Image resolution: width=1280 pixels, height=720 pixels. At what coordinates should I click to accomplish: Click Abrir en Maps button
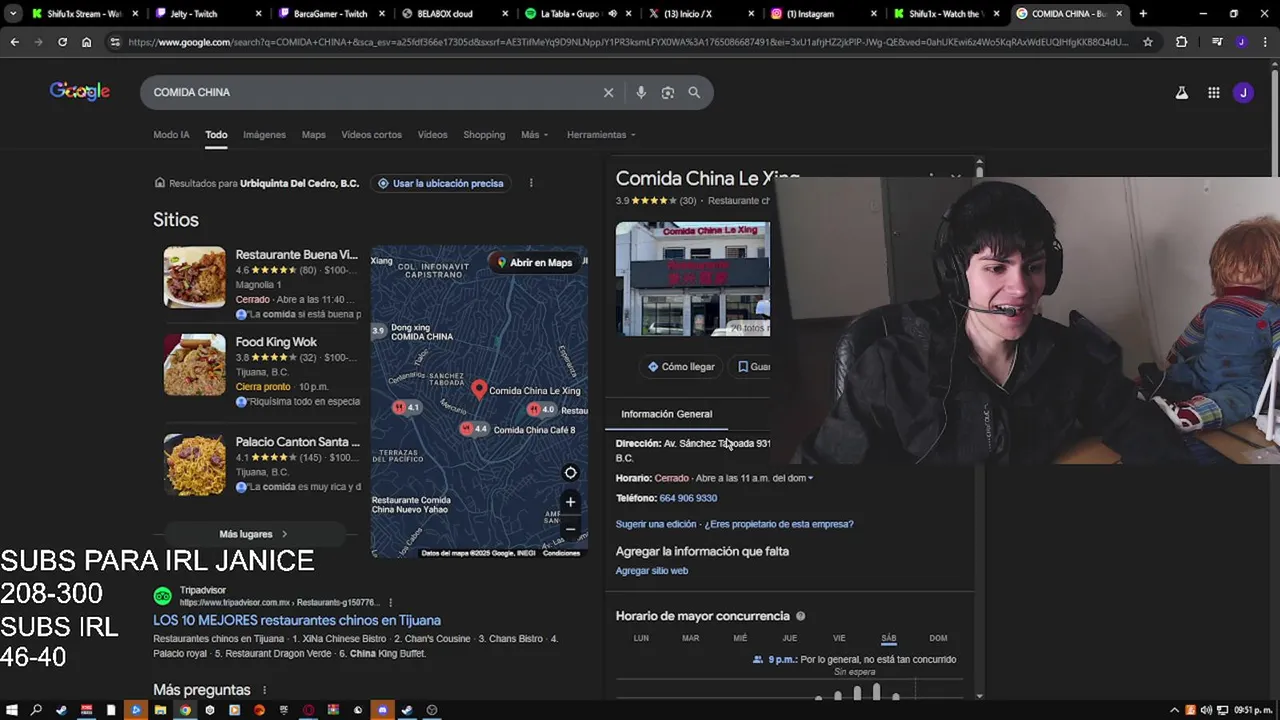(535, 263)
